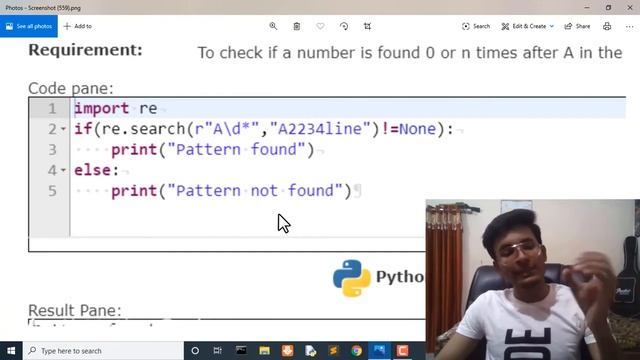Open Sublime Text on the taskbar
The width and height of the screenshot is (640, 360).
(333, 351)
